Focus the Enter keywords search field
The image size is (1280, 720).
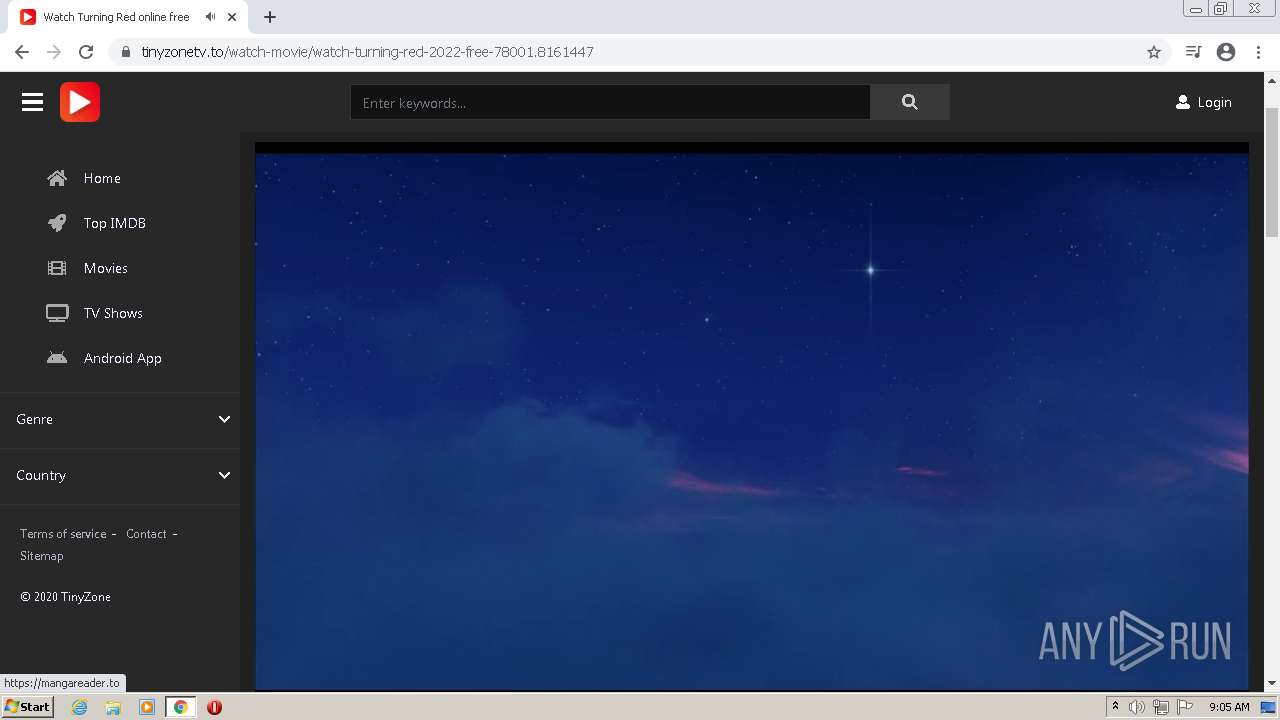(x=610, y=102)
